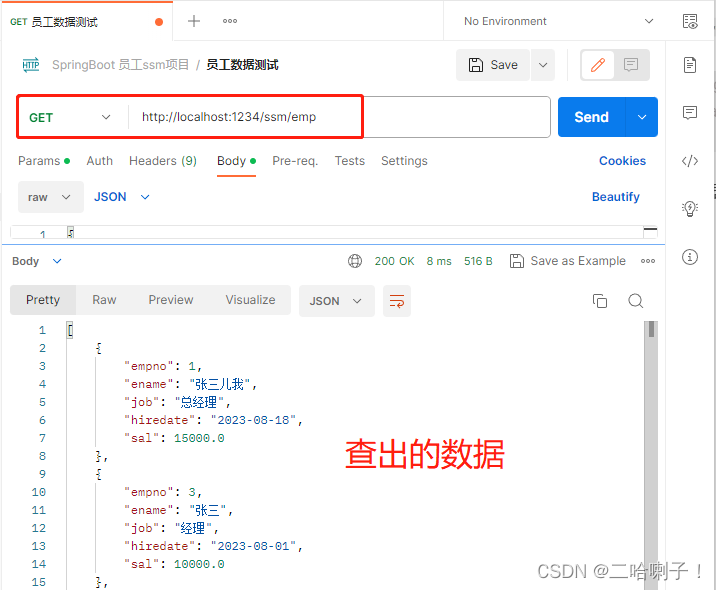Search the response with magnifier icon
This screenshot has height=590, width=716.
(x=636, y=301)
